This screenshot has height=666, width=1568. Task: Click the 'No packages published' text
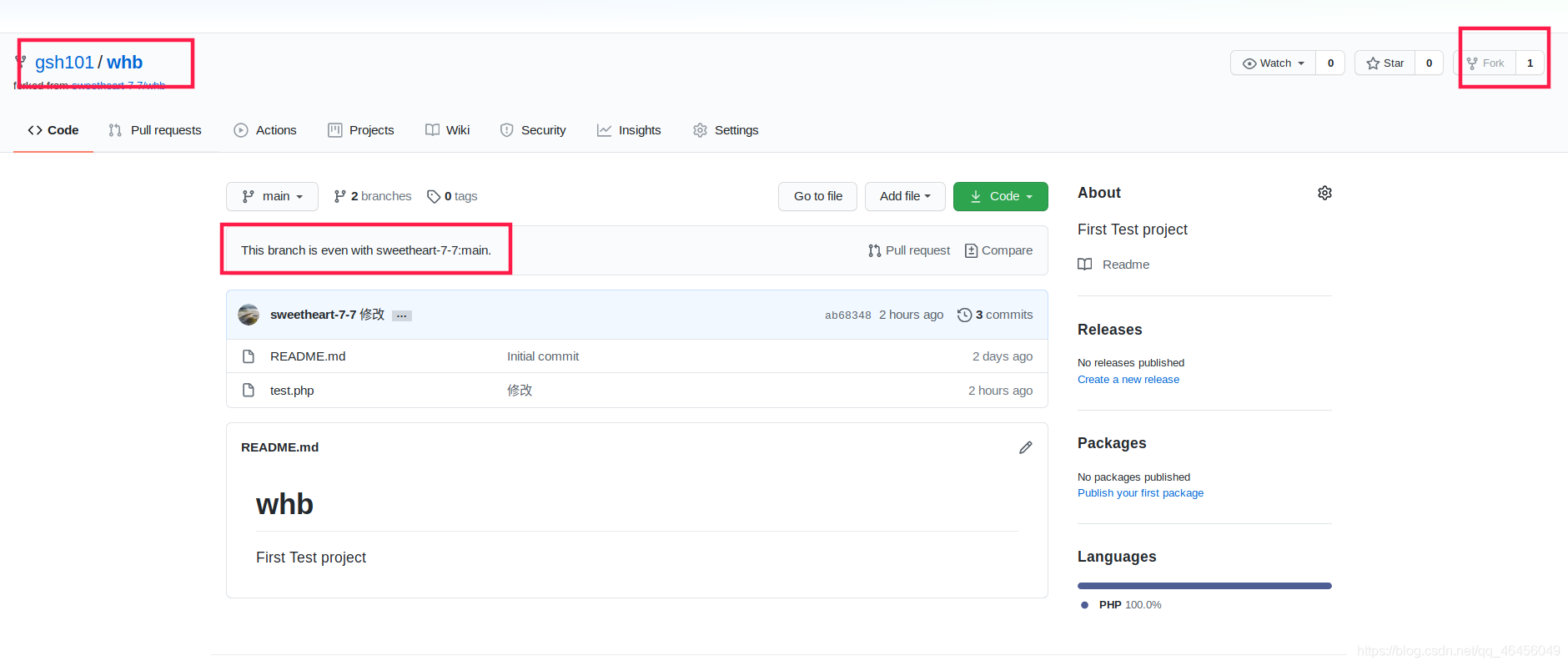coord(1134,477)
